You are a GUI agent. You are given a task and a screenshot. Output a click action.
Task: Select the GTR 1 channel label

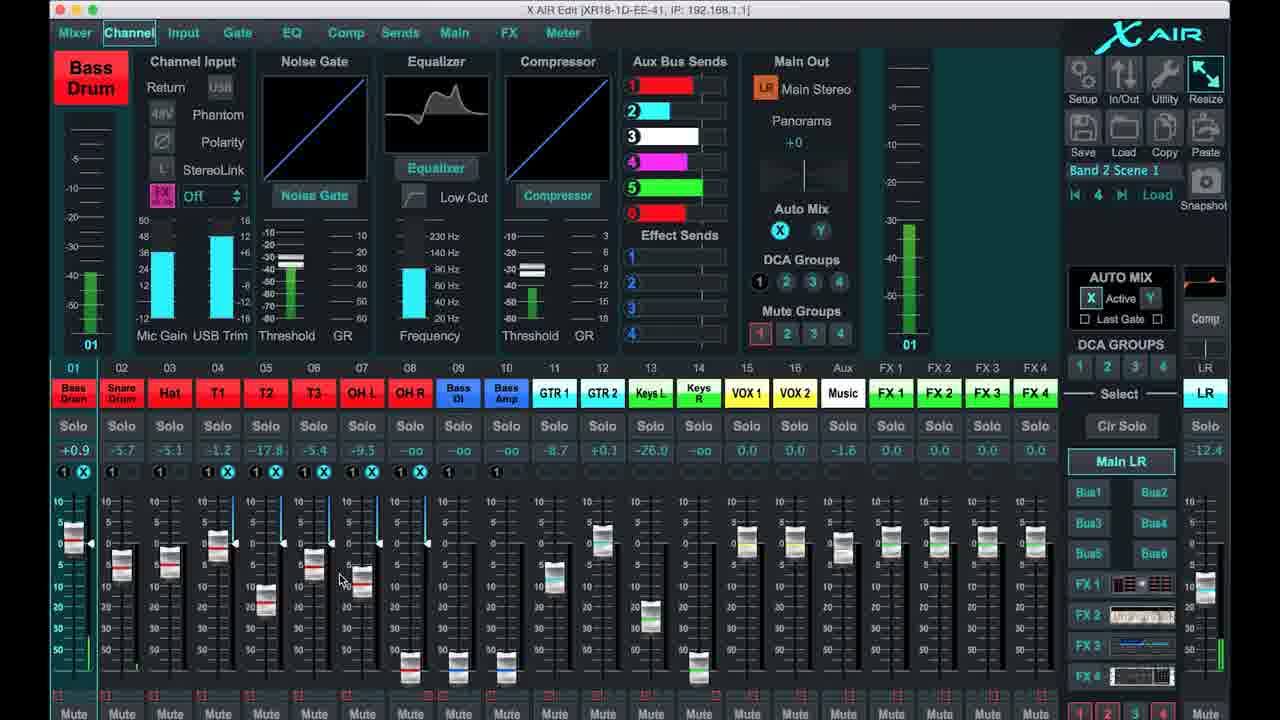554,393
